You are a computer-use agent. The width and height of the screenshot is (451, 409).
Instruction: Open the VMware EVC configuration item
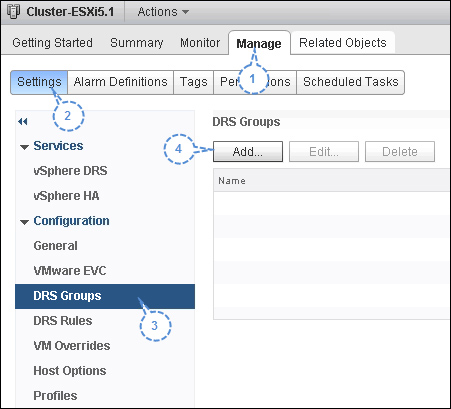70,271
